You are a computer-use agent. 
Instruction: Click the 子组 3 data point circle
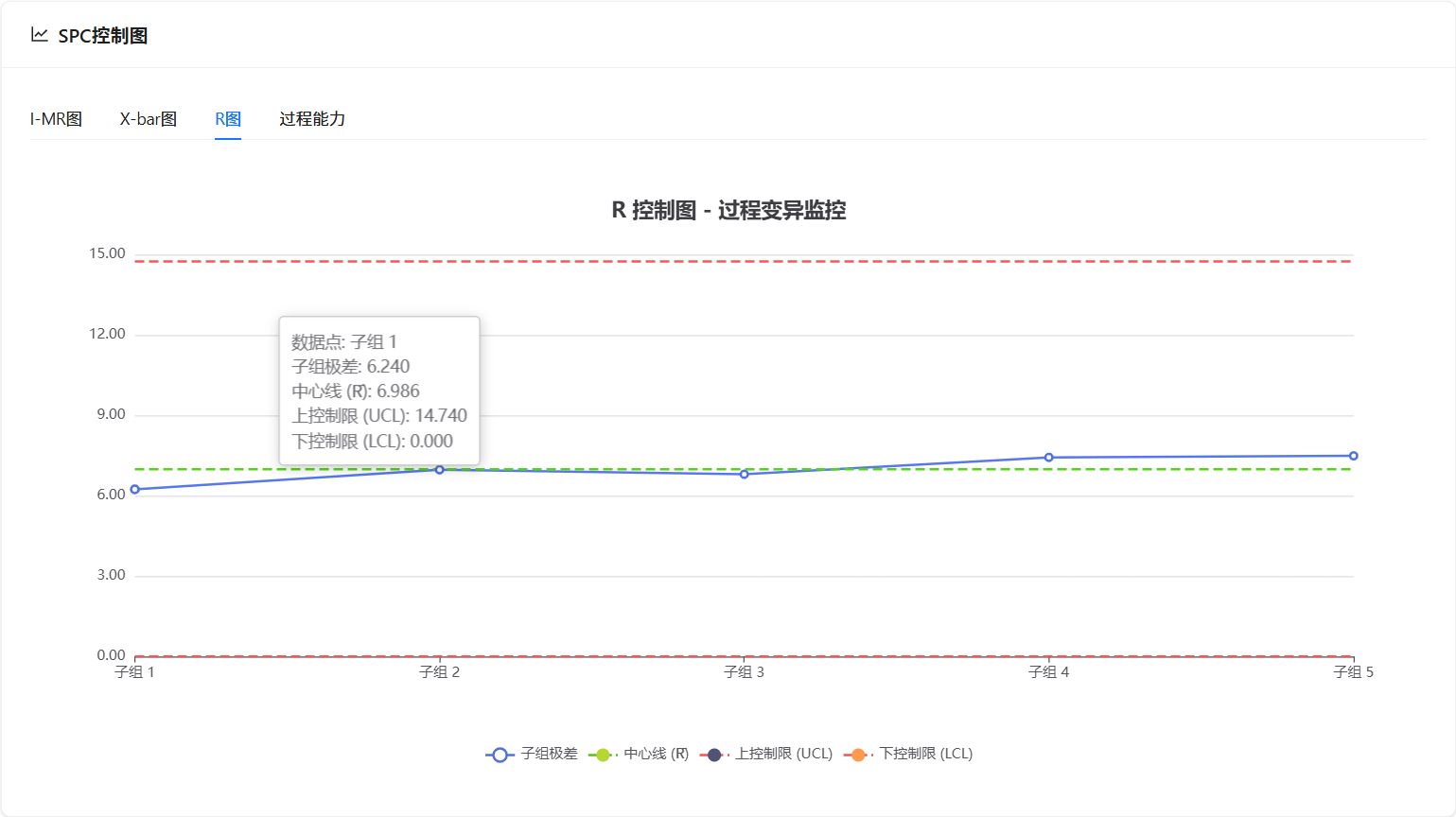[745, 474]
